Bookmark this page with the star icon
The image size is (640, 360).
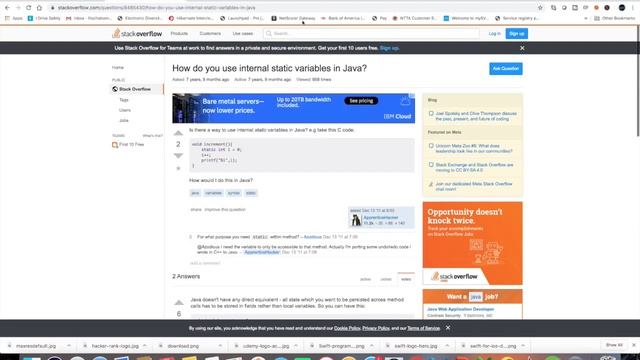tap(540, 8)
